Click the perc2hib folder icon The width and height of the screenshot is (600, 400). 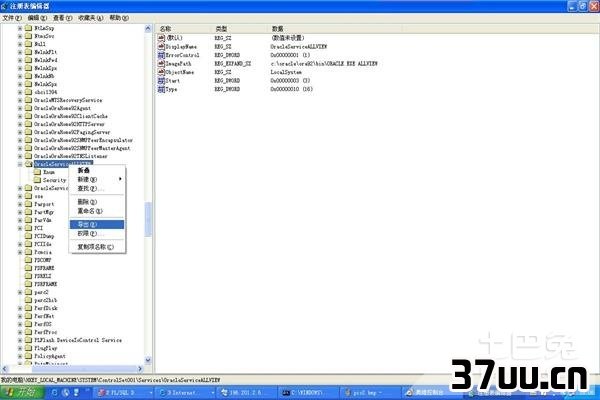click(28, 300)
